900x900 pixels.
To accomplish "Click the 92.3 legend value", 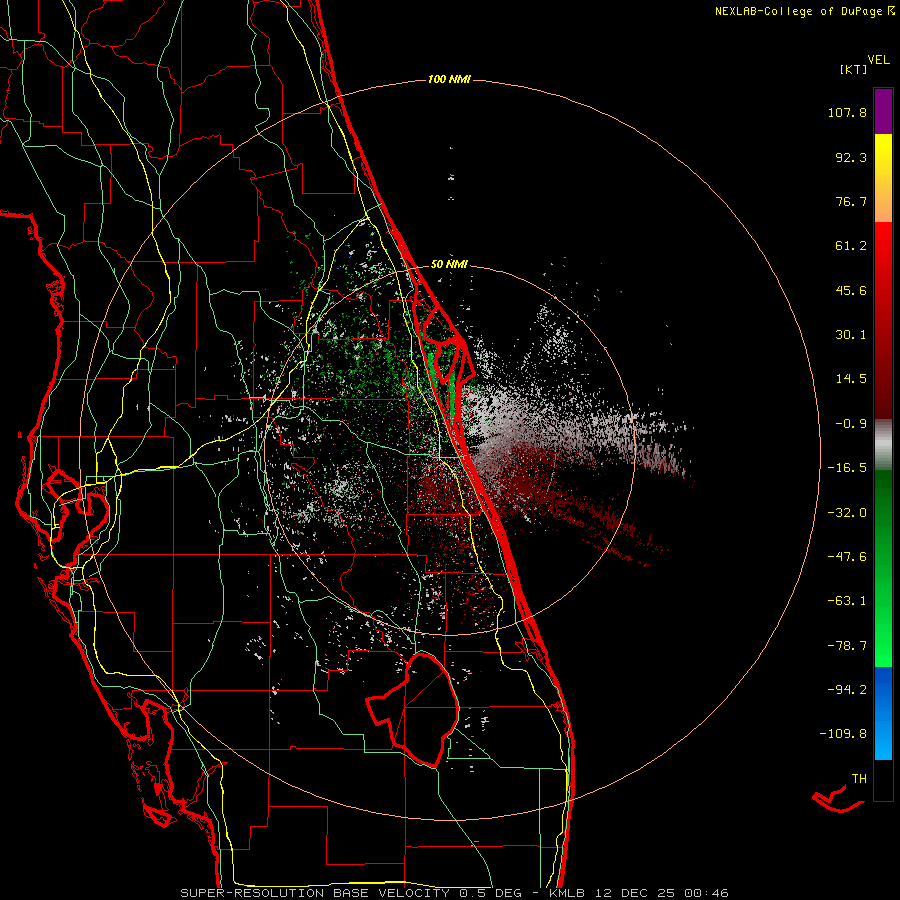I will pyautogui.click(x=851, y=157).
